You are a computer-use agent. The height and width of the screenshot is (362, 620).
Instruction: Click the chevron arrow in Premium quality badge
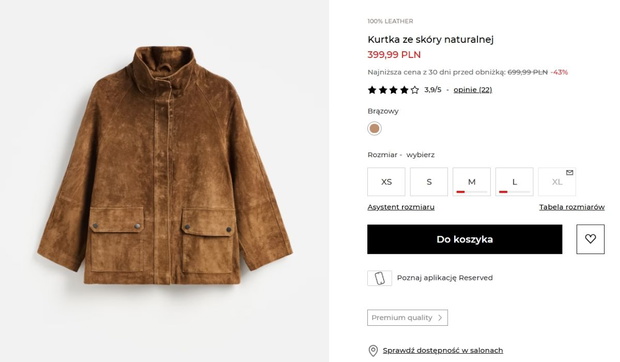(440, 318)
